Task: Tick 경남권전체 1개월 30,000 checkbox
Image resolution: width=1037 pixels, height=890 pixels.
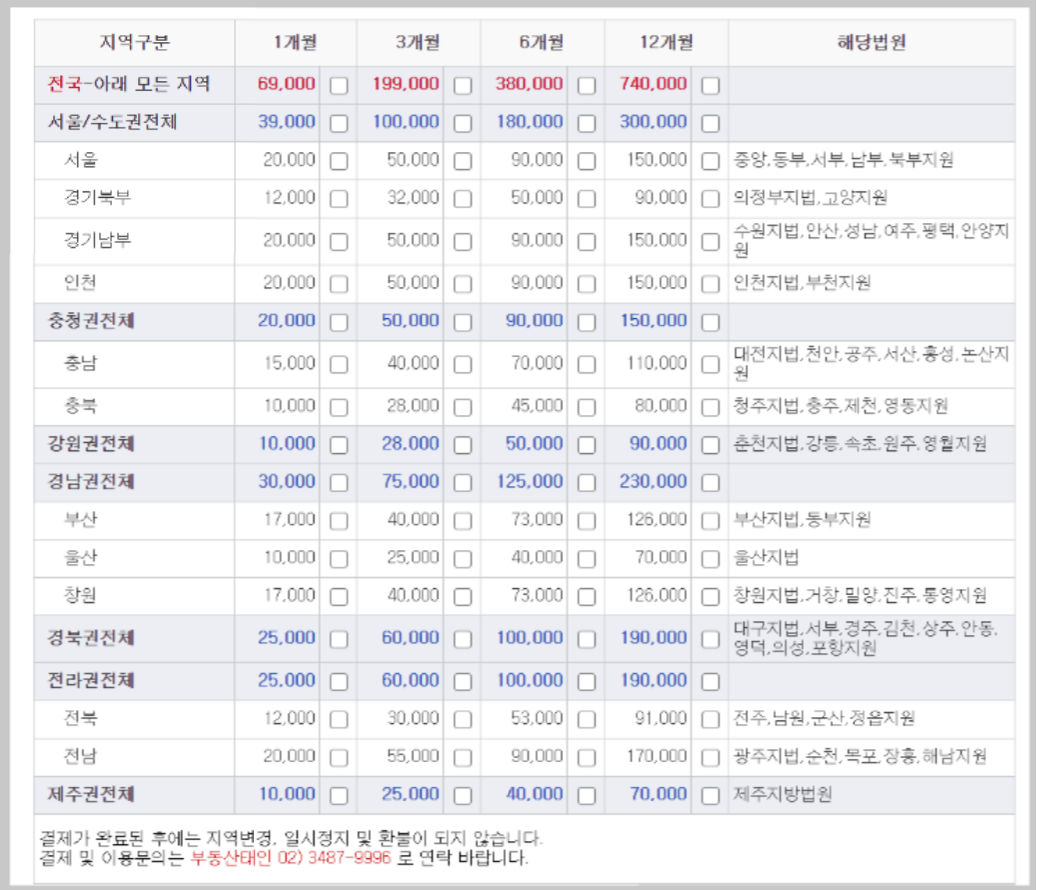Action: click(339, 483)
